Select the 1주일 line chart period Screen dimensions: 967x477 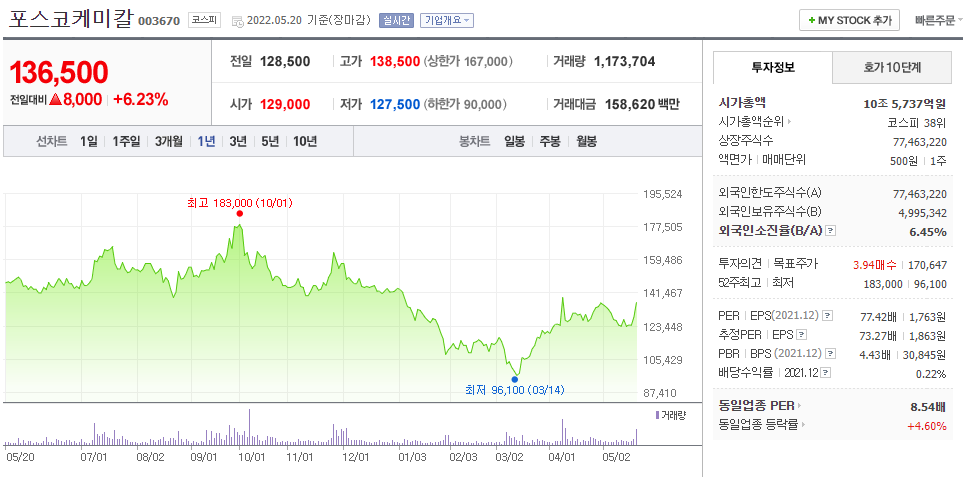click(x=126, y=141)
